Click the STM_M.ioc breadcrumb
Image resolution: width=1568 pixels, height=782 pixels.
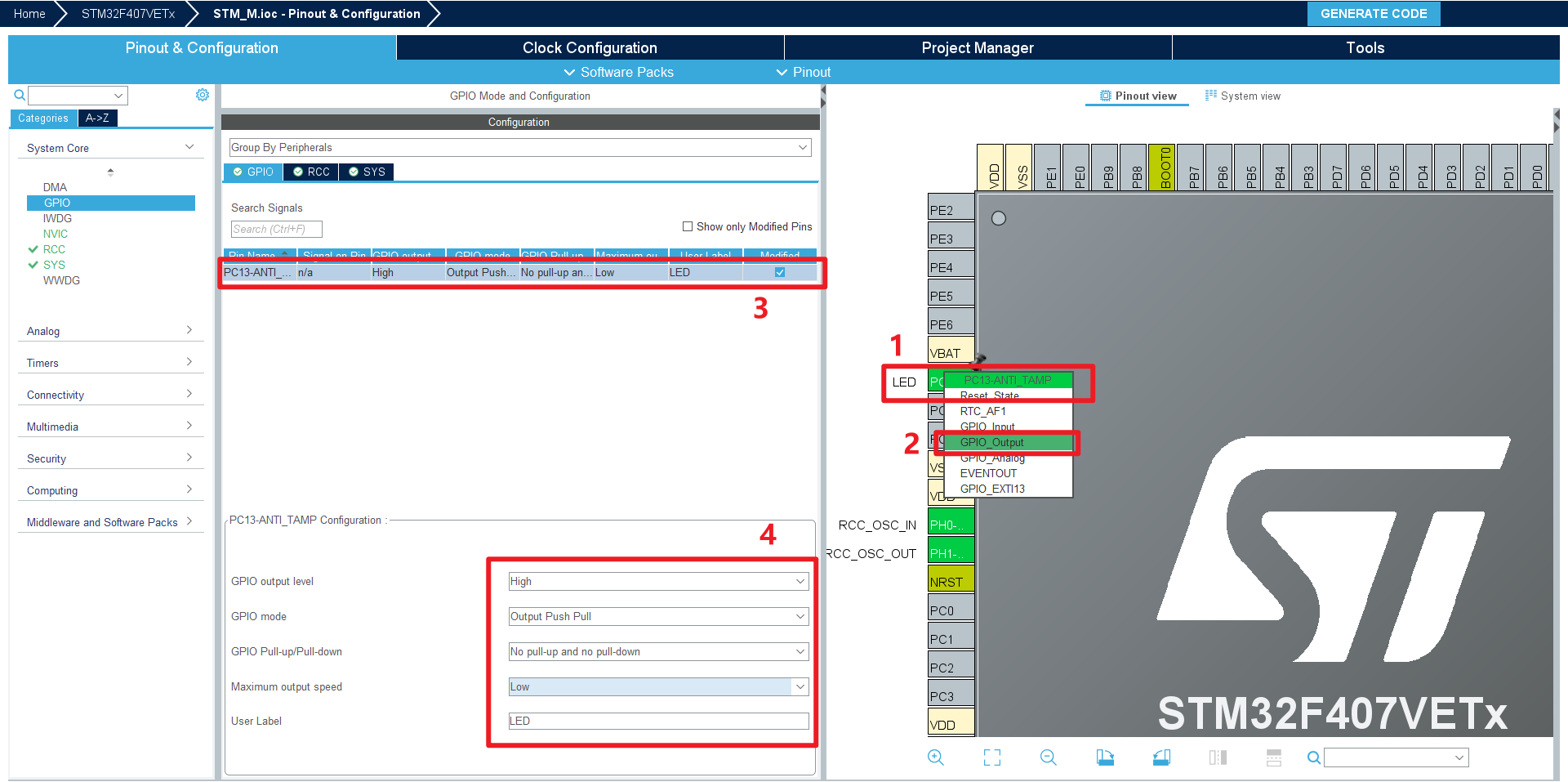[316, 14]
